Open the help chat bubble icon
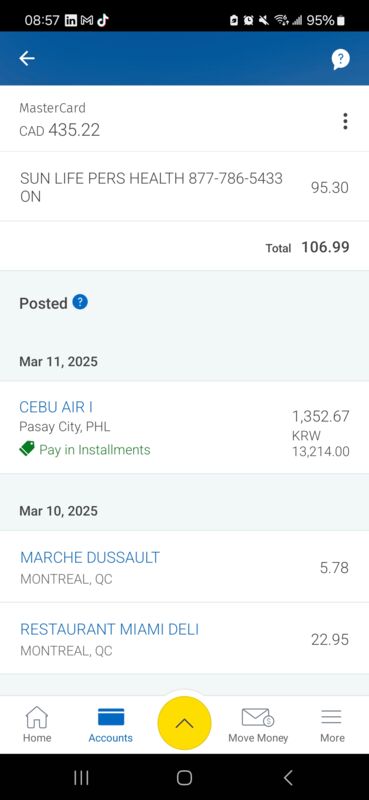Viewport: 369px width, 800px height. [x=340, y=59]
